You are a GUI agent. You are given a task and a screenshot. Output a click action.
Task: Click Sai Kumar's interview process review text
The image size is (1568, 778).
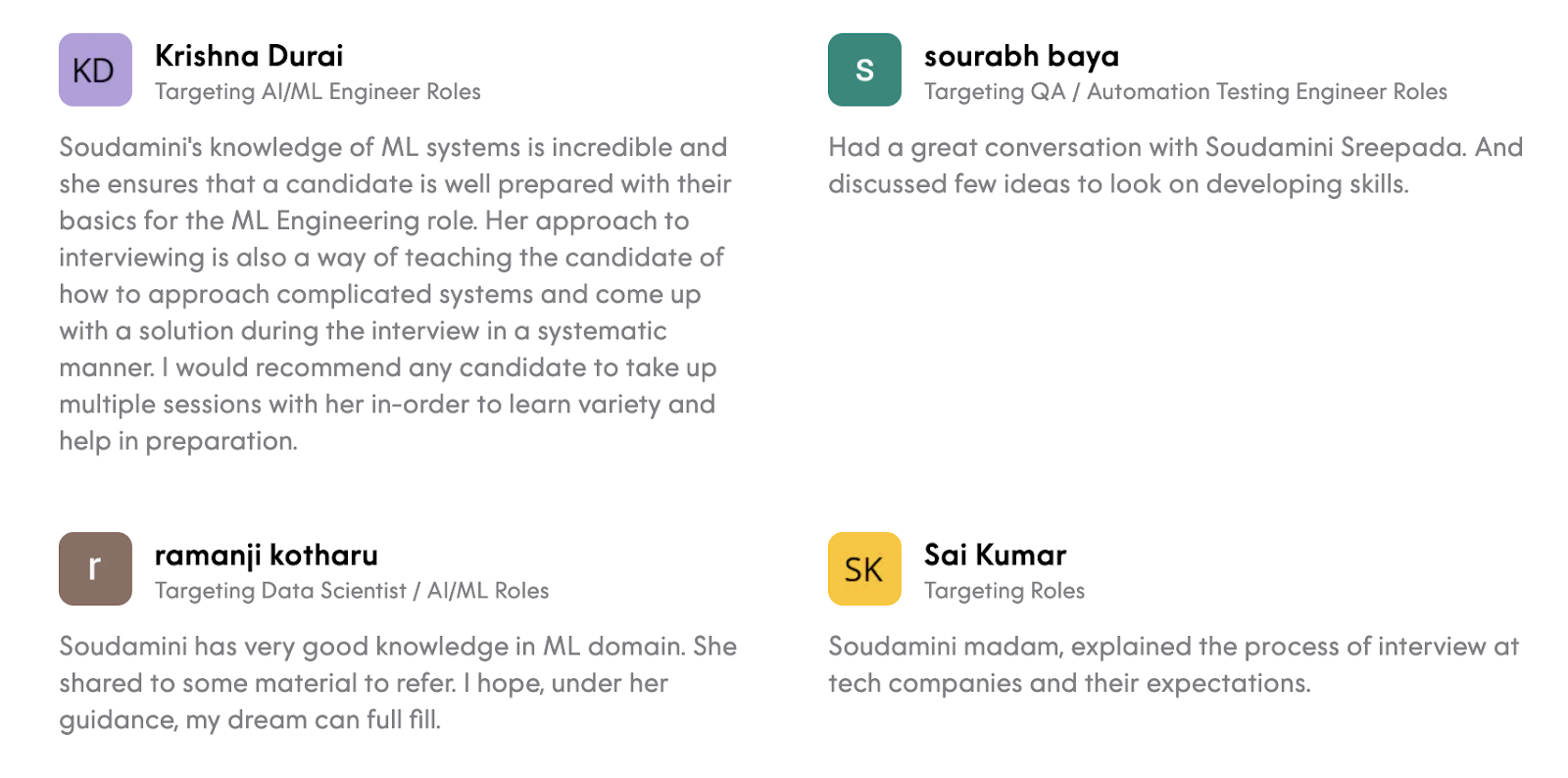tap(1173, 647)
